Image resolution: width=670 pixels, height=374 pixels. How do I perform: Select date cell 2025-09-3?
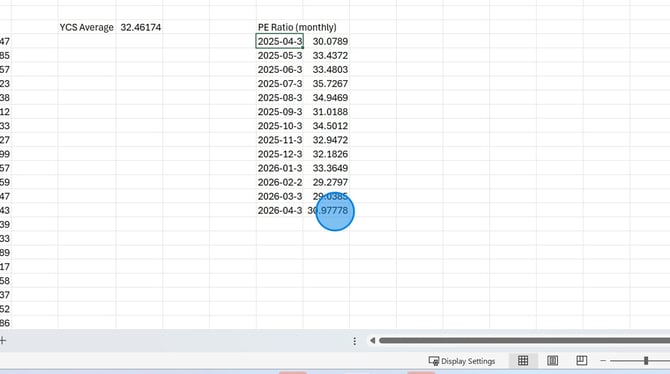click(280, 112)
